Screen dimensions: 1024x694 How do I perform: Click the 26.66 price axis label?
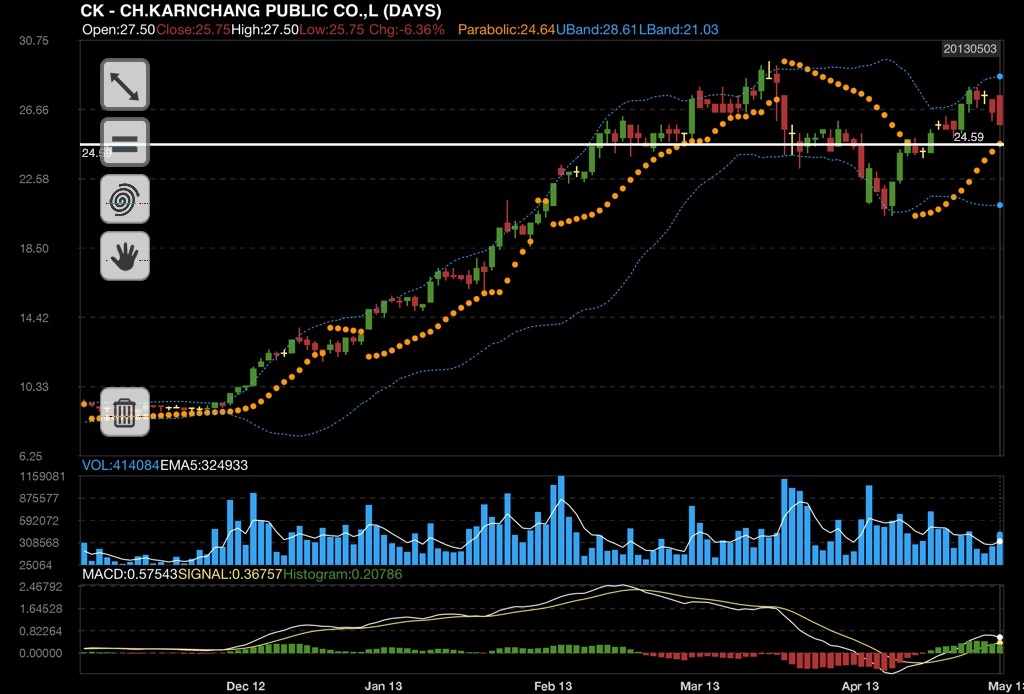(34, 110)
